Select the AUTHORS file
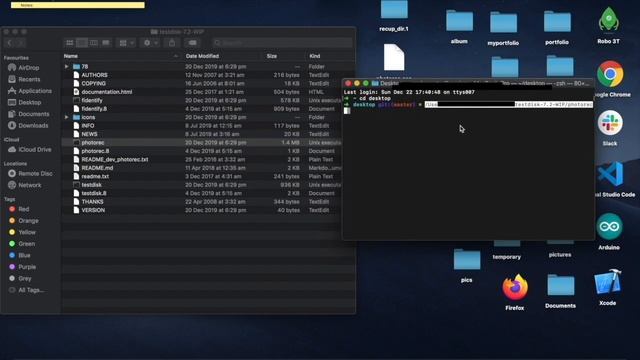640x360 pixels. click(x=208, y=75)
